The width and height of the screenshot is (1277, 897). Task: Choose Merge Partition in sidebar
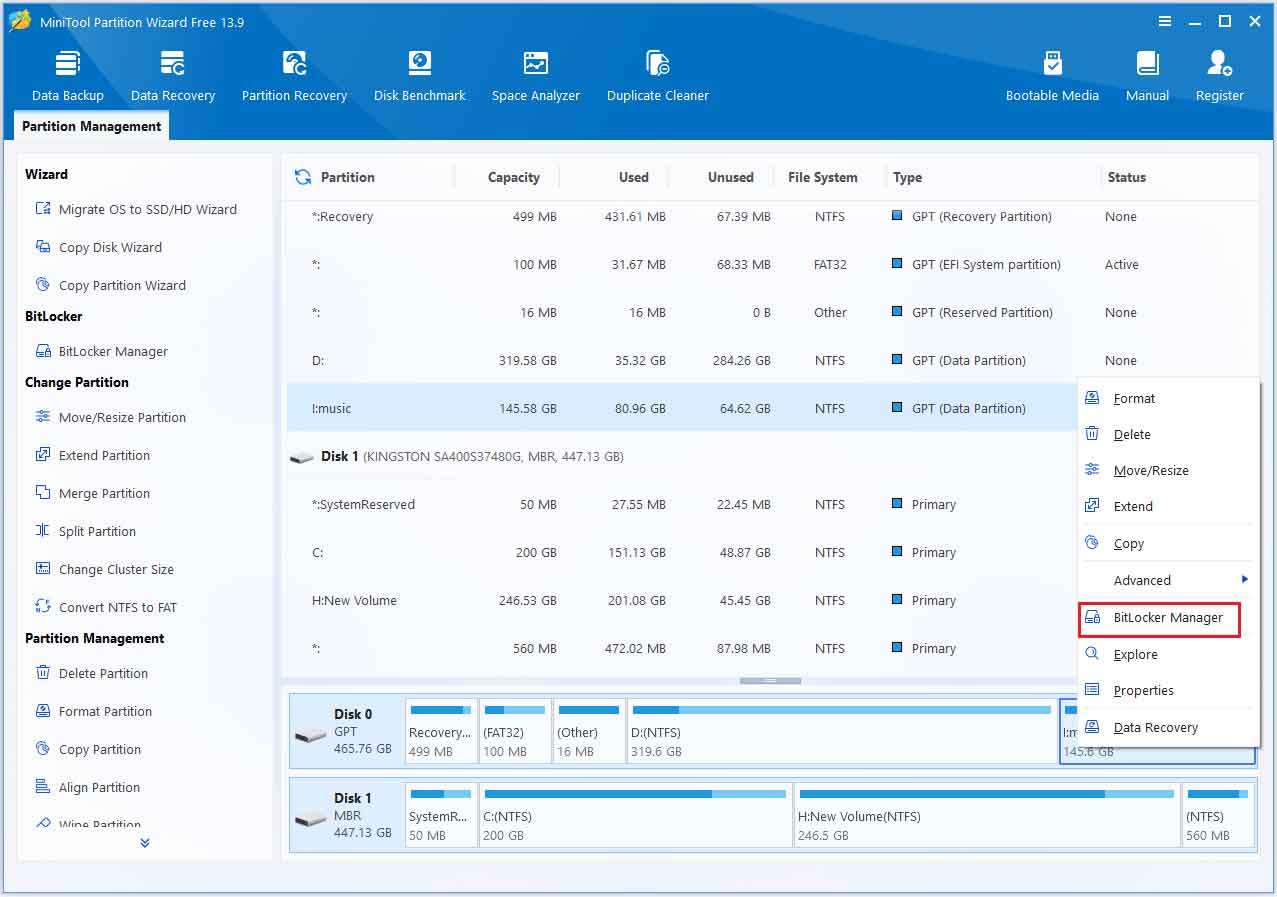(x=93, y=493)
